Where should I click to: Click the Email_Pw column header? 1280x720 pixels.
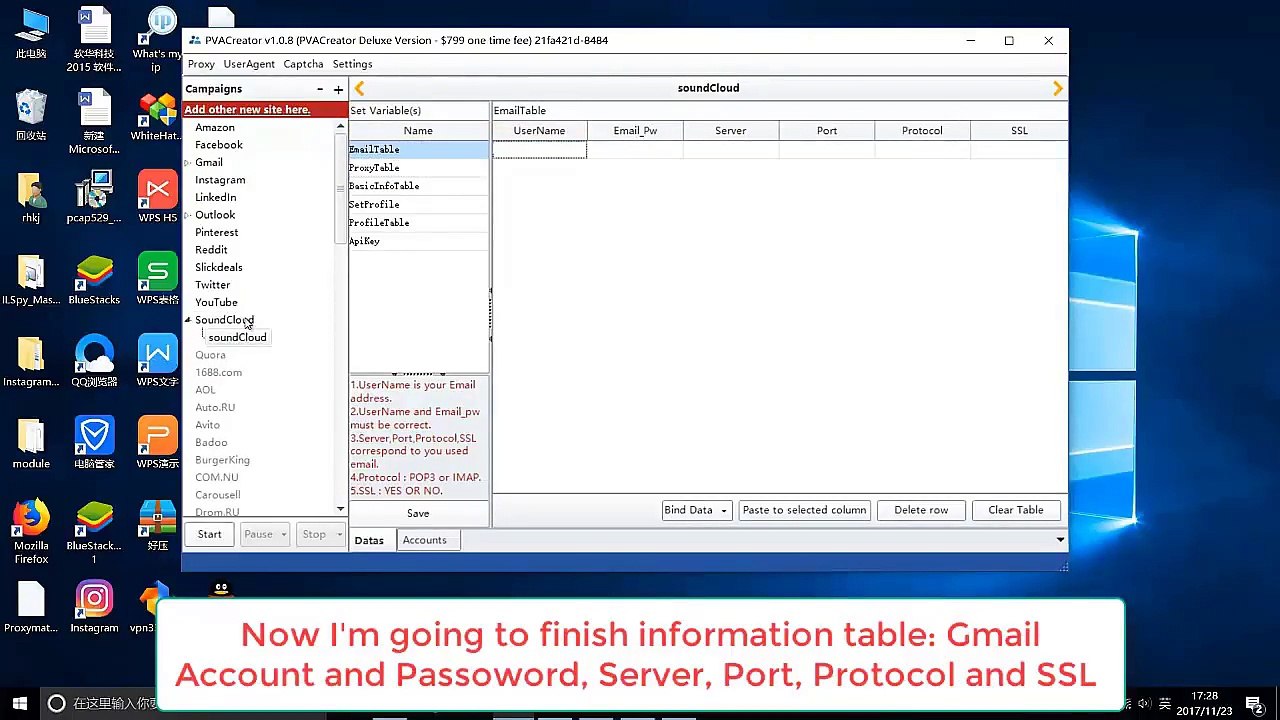[x=635, y=131]
